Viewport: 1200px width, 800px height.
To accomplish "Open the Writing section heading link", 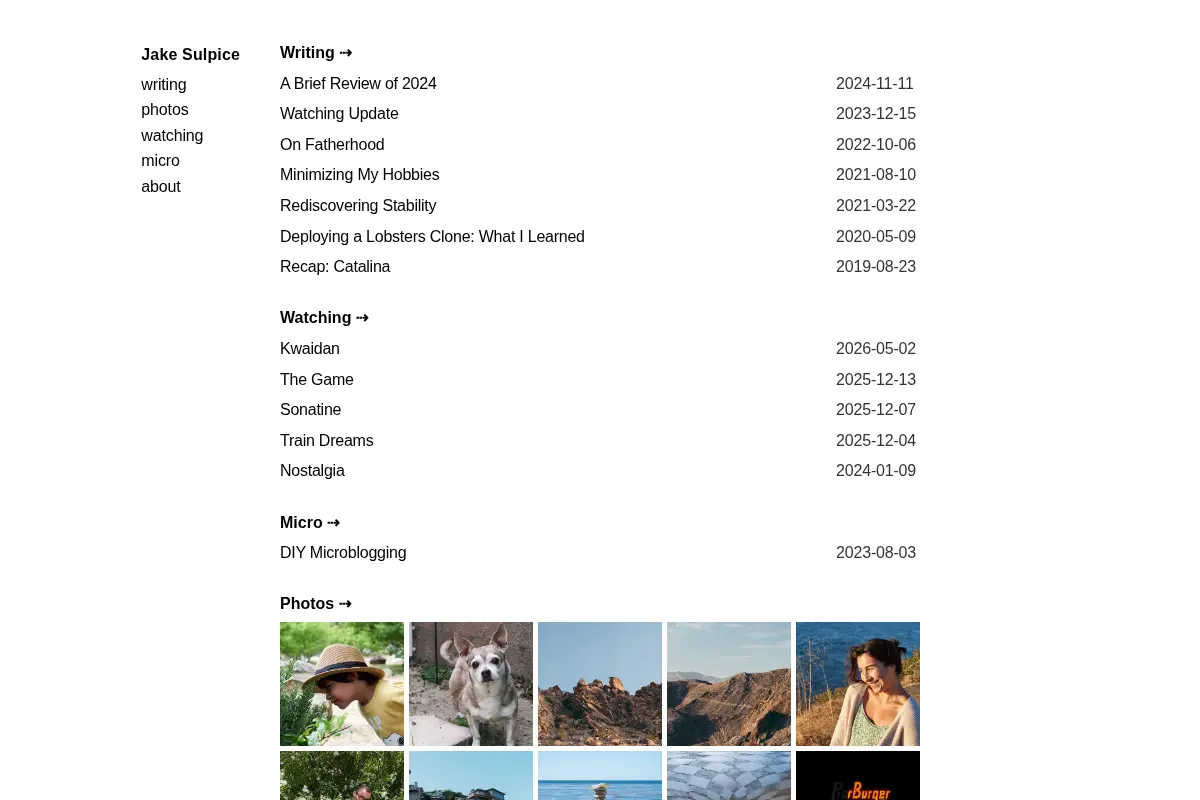I will coord(316,53).
